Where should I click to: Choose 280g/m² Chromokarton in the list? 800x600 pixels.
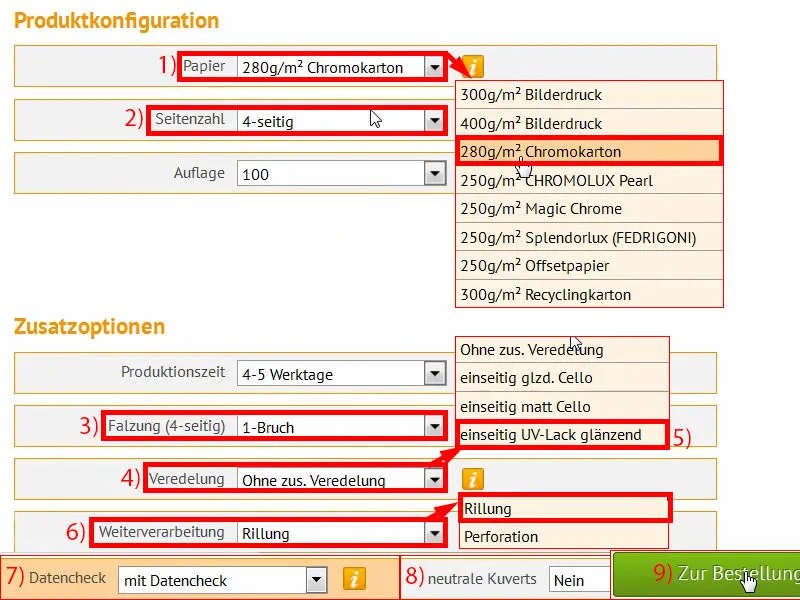click(589, 152)
